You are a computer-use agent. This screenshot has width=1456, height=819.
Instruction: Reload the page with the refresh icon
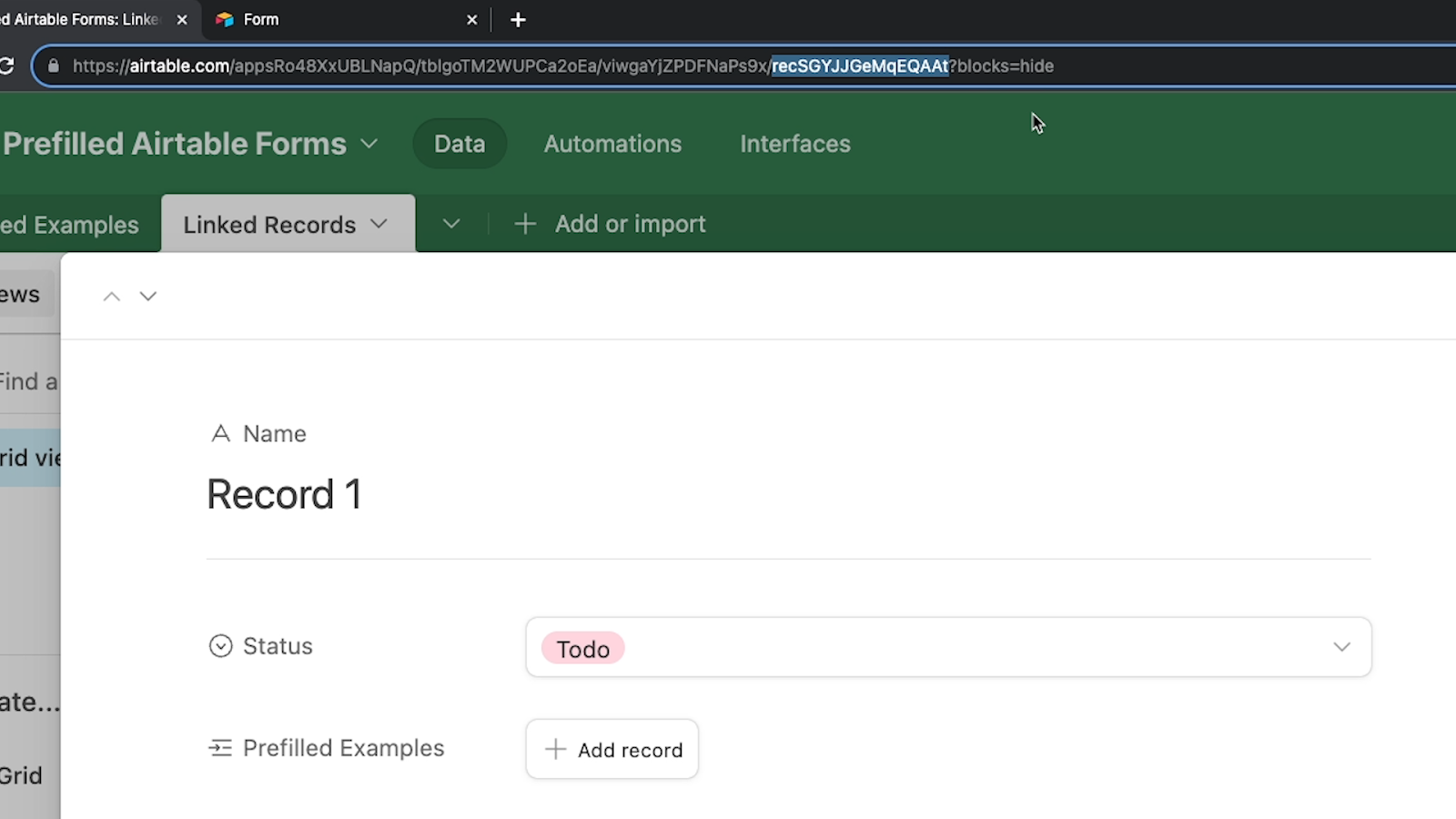[7, 66]
